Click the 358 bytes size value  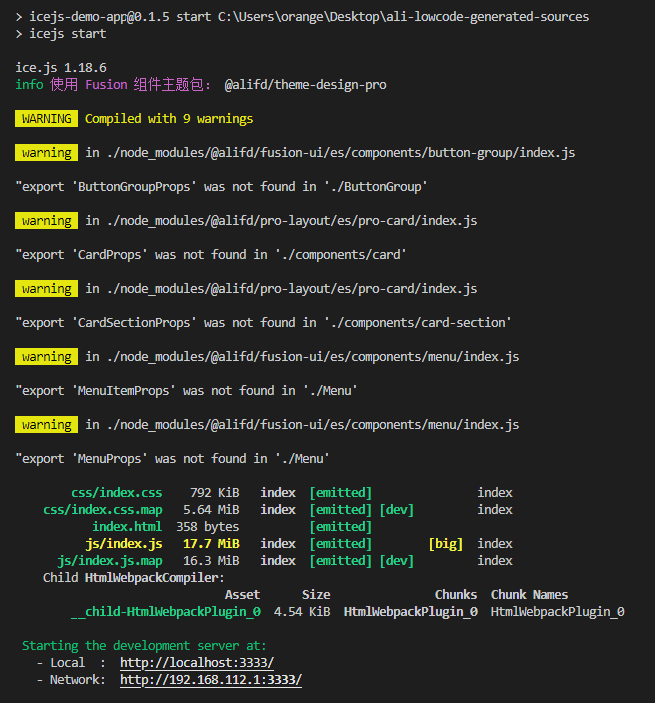208,527
